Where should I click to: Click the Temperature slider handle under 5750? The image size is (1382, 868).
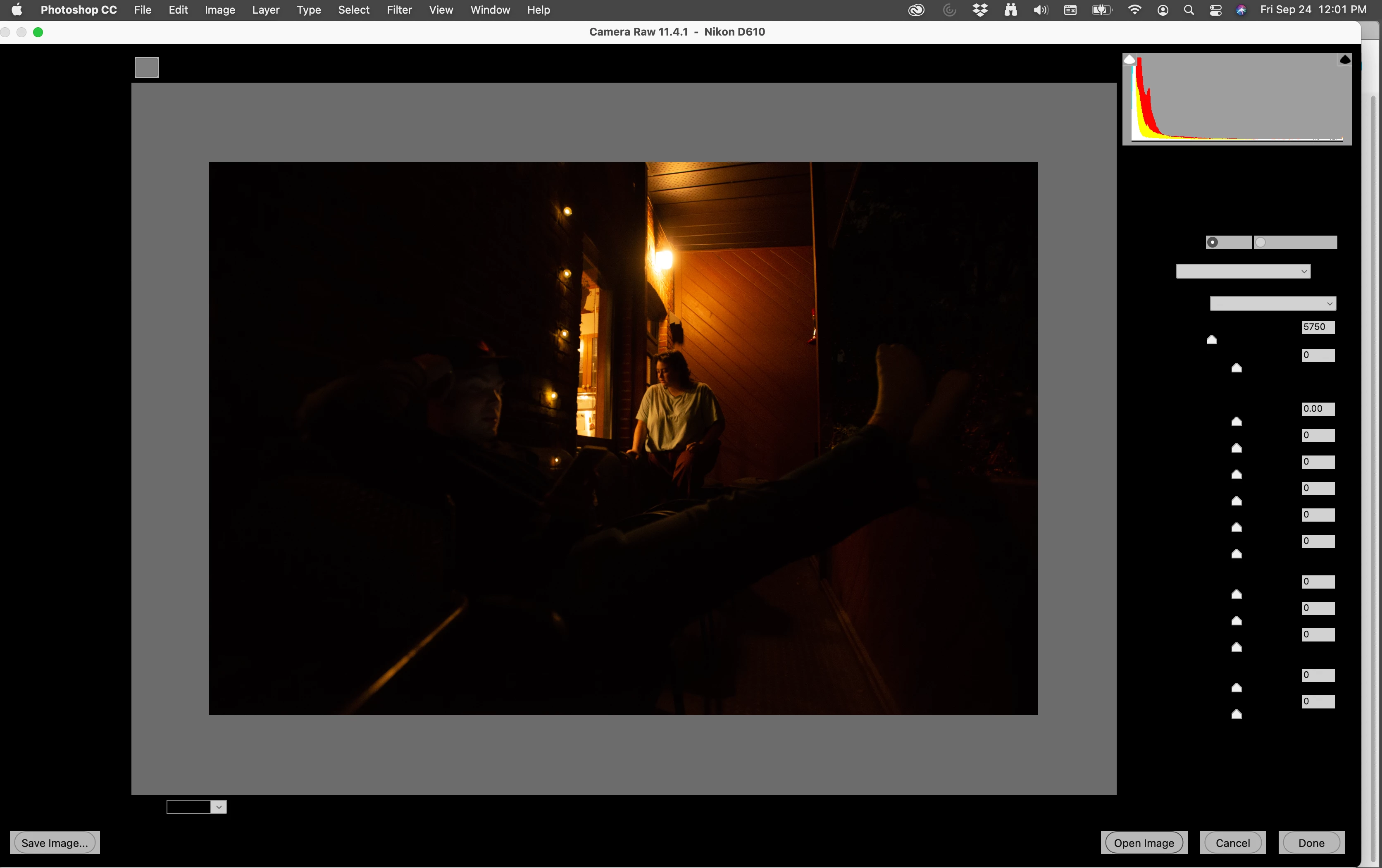(x=1212, y=340)
